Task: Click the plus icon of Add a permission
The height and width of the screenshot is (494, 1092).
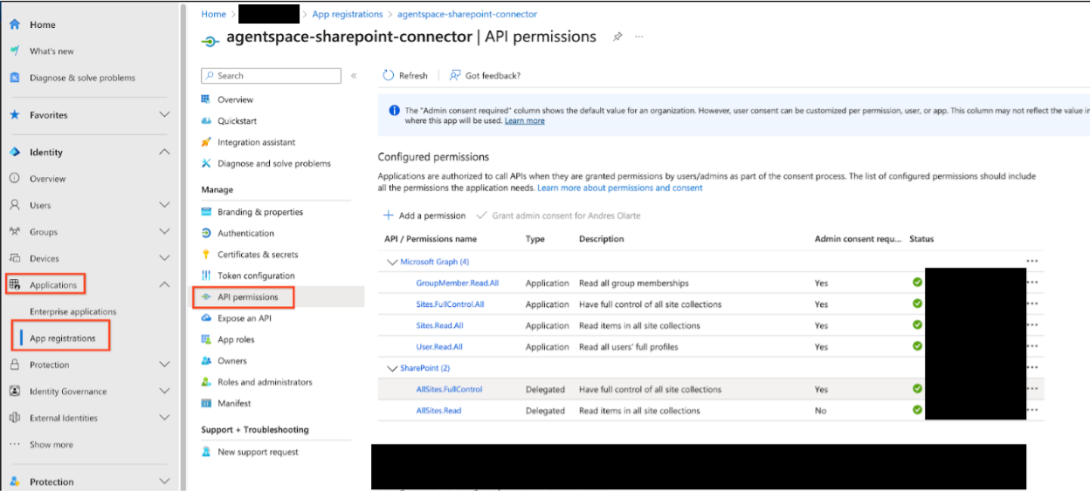Action: 389,215
